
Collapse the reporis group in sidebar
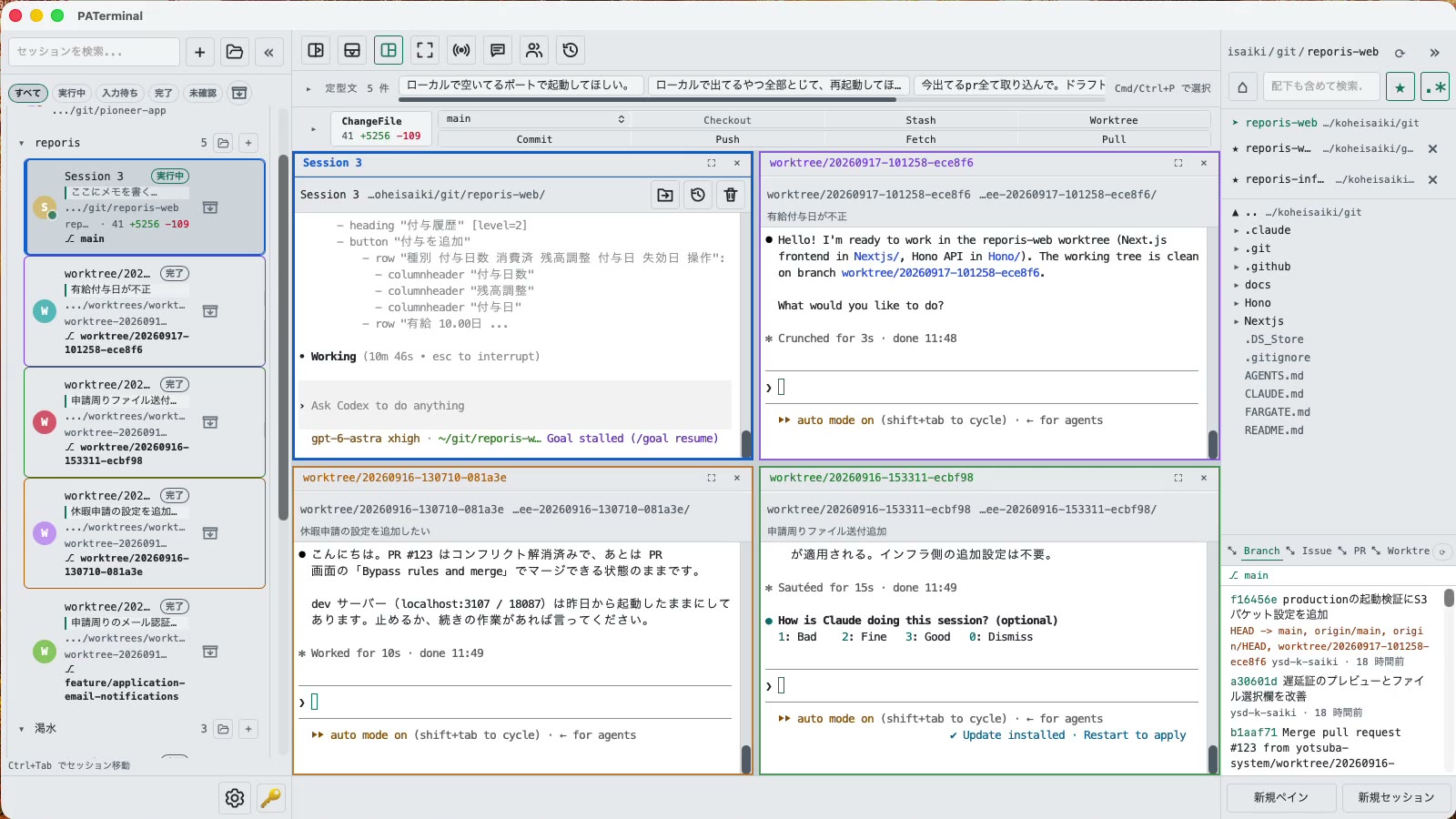click(x=21, y=143)
